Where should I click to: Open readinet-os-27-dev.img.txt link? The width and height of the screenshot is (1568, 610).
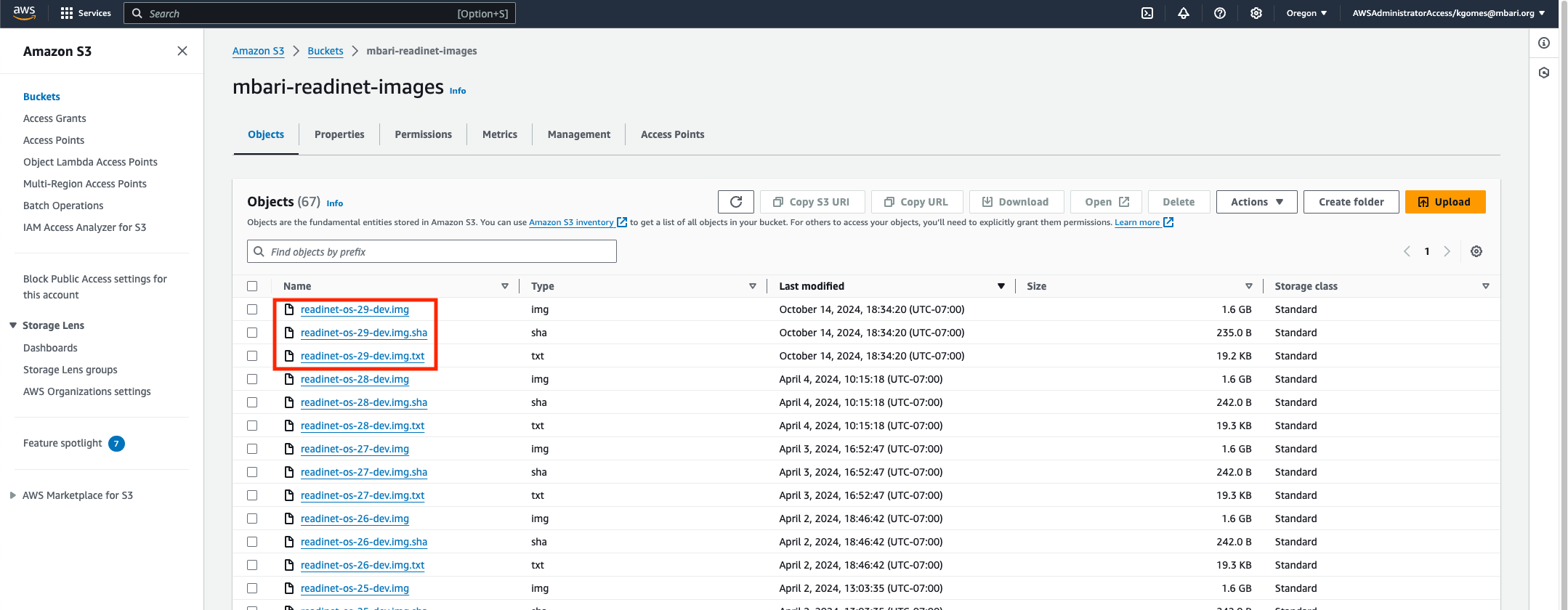[363, 495]
